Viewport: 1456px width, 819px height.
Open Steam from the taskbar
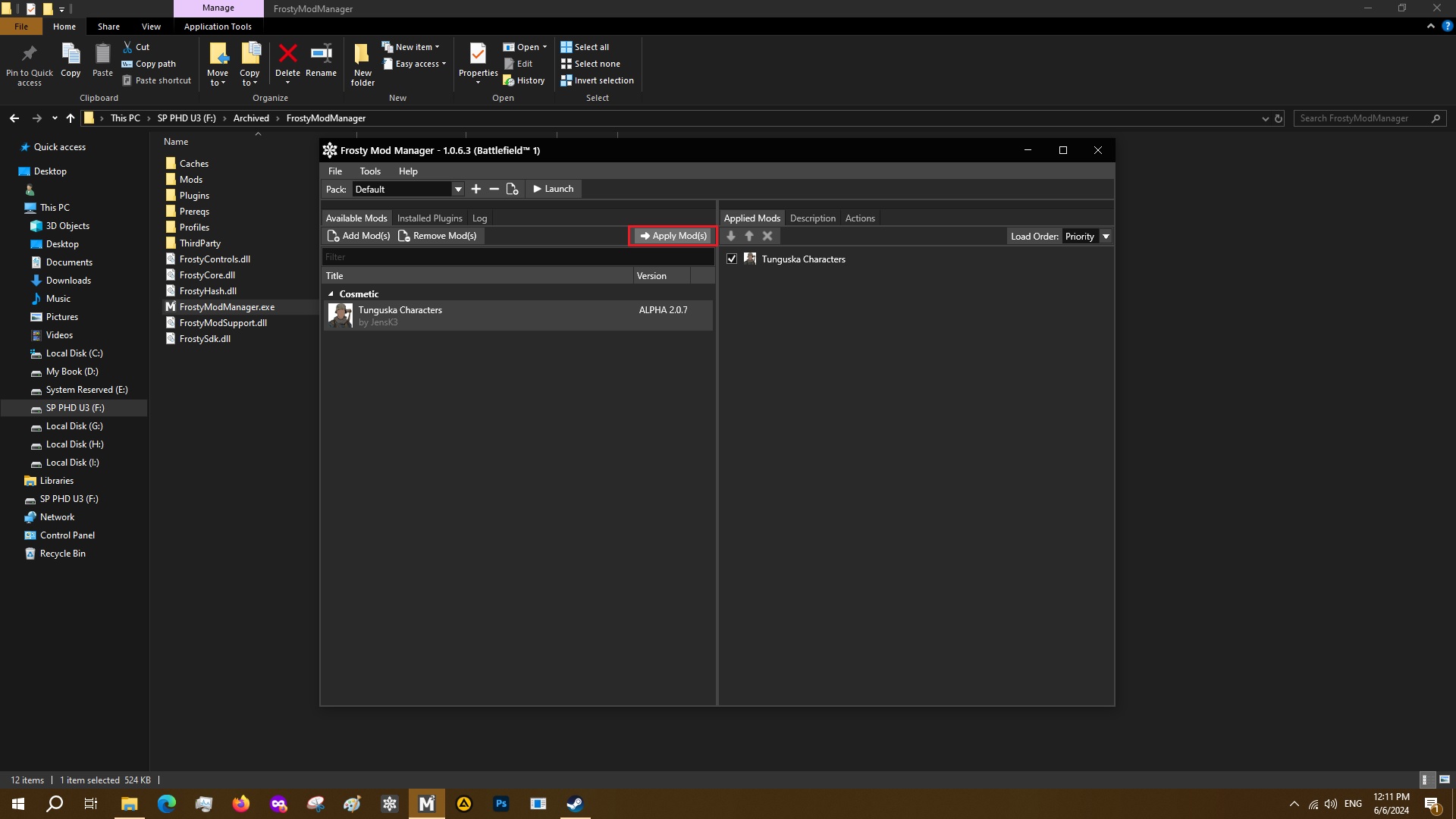click(575, 804)
